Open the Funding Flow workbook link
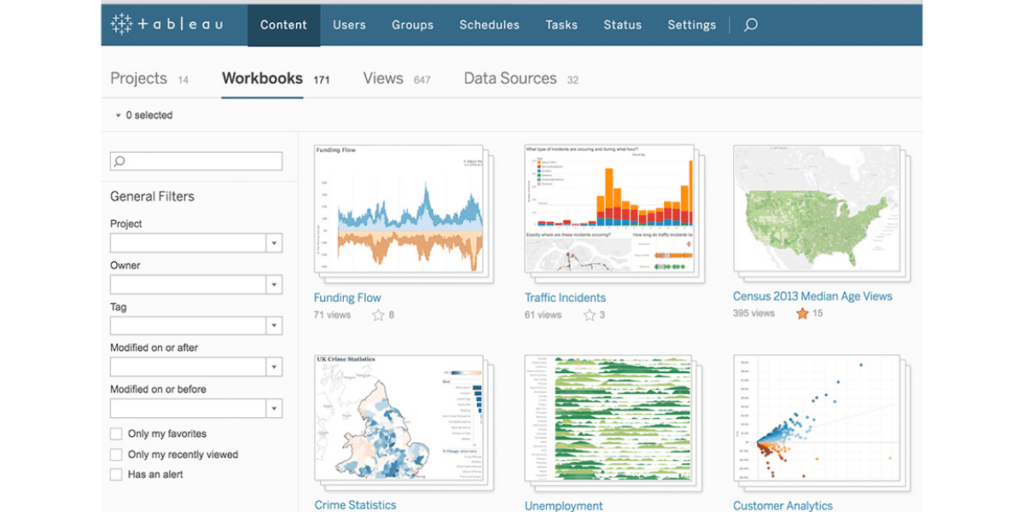Image resolution: width=1024 pixels, height=512 pixels. 347,297
